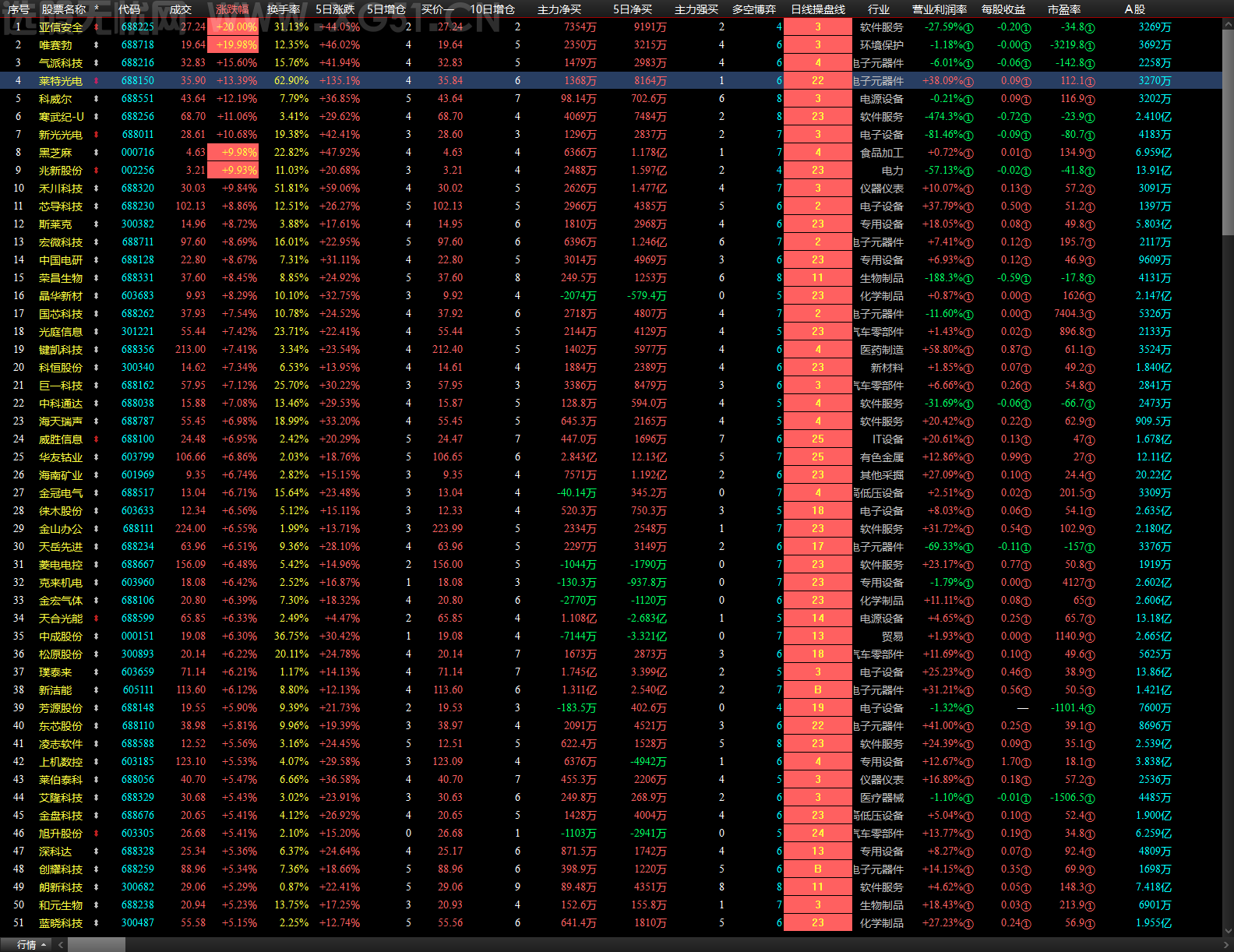
Task: Click the circled 1 icon in 蓝晓科技 营业利润率 cell
Action: (969, 924)
